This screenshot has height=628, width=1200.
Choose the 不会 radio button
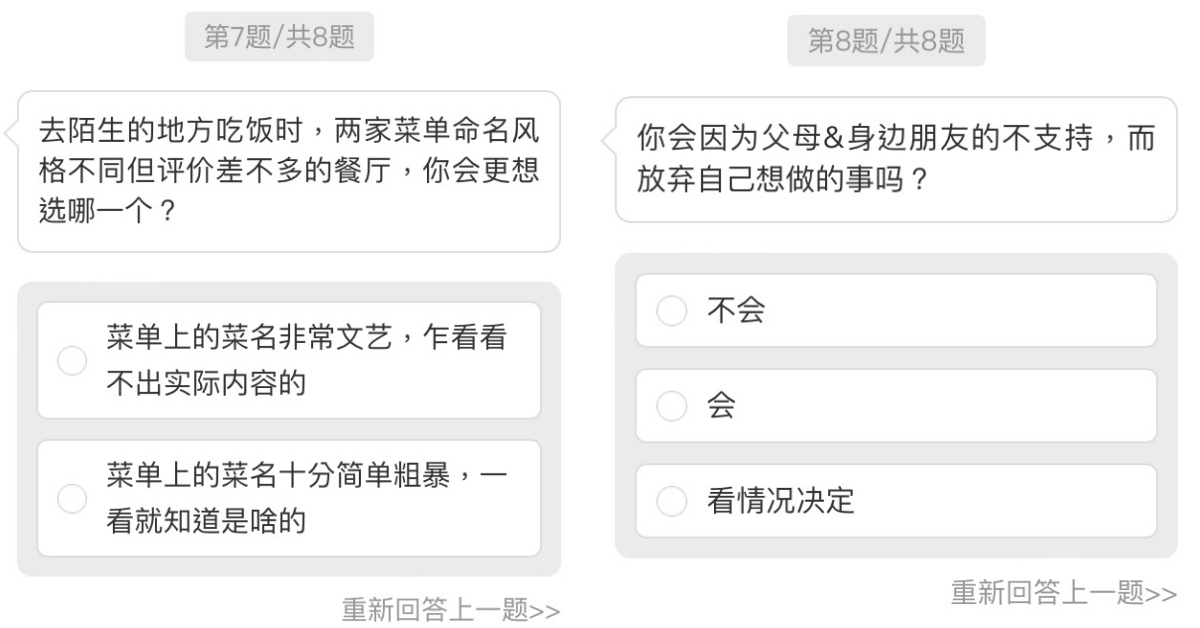(671, 311)
